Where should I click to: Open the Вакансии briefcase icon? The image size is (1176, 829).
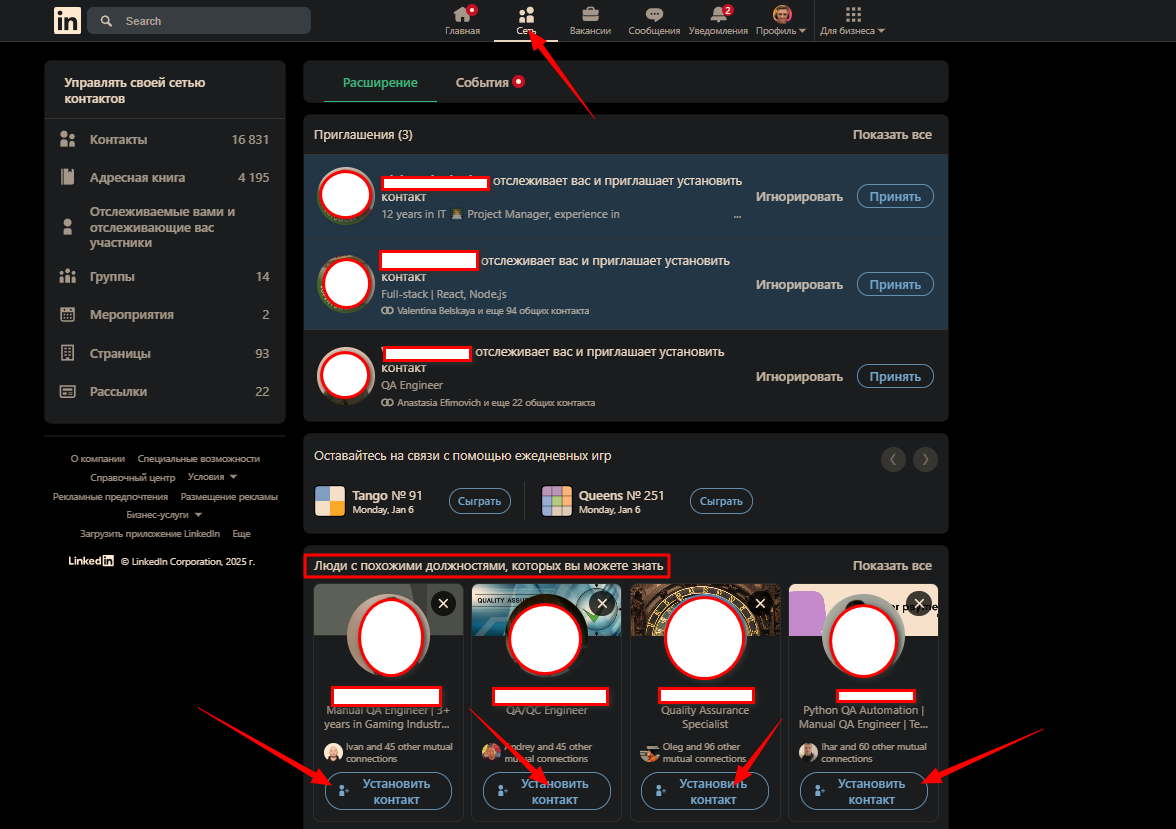(x=590, y=14)
